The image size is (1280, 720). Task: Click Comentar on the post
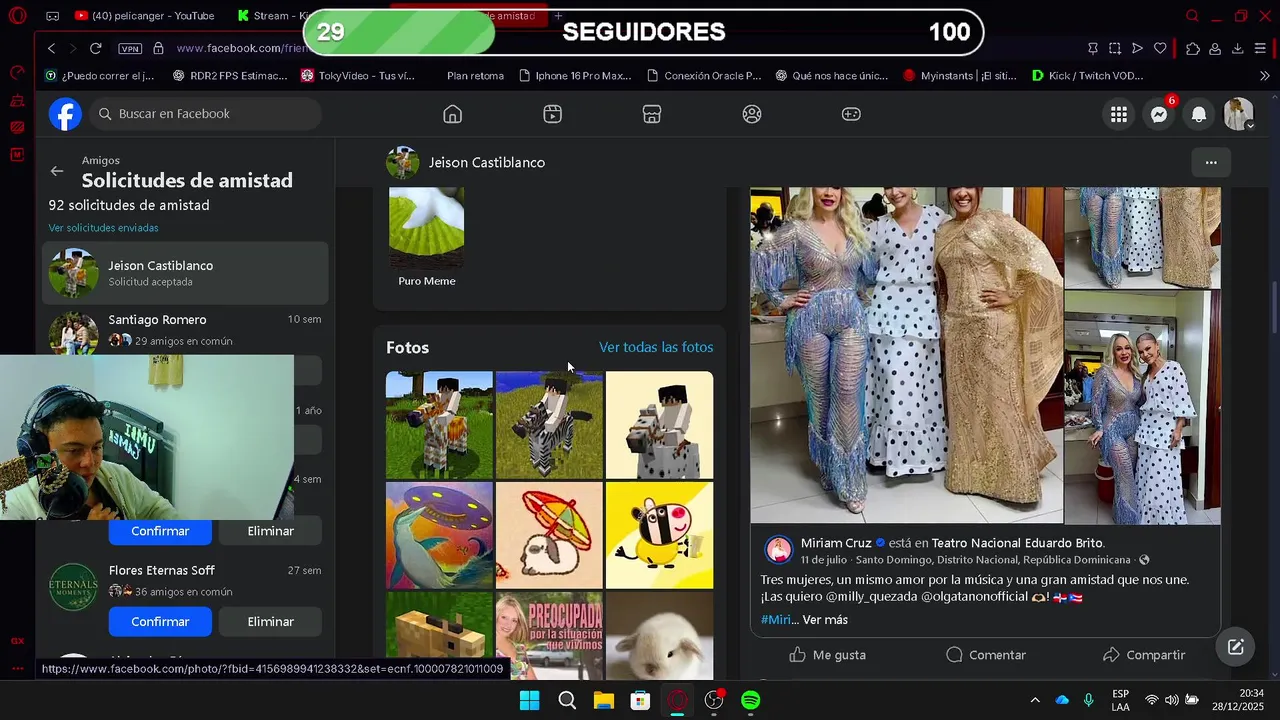tap(986, 655)
